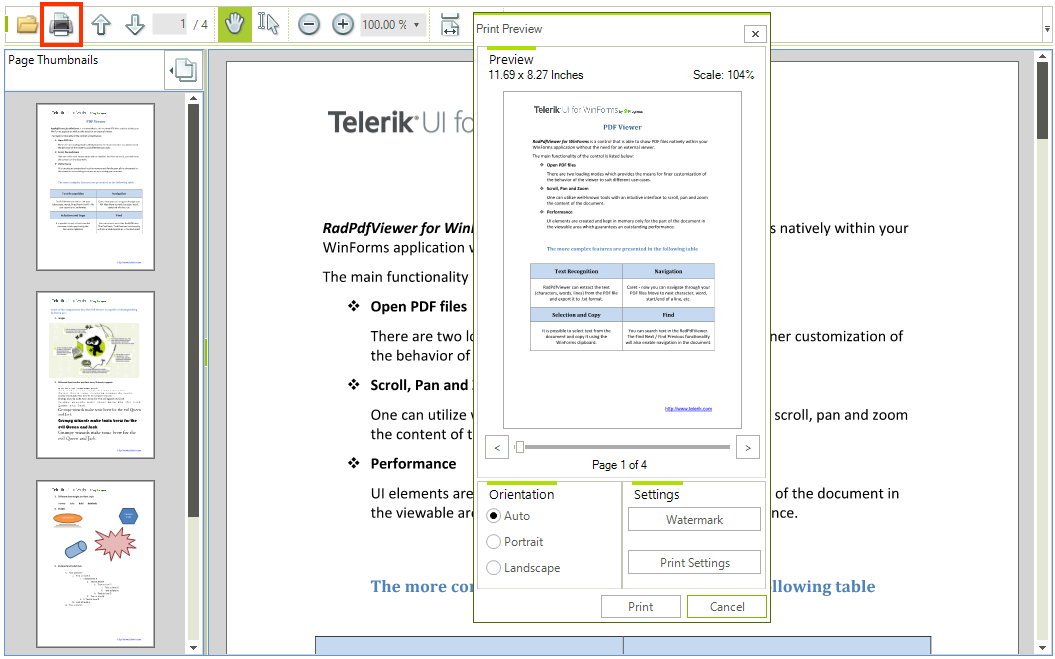Select Landscape orientation radio button

pyautogui.click(x=494, y=567)
